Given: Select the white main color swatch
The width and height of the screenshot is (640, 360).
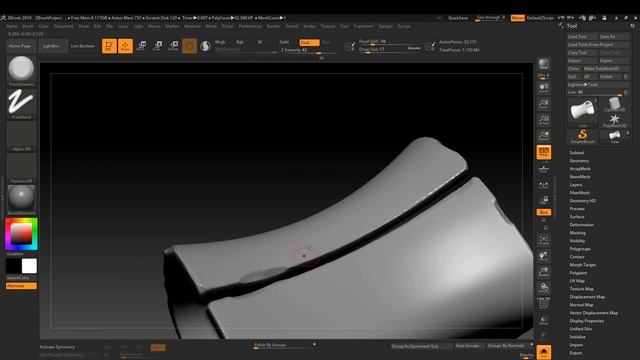Looking at the screenshot, I should tap(29, 266).
